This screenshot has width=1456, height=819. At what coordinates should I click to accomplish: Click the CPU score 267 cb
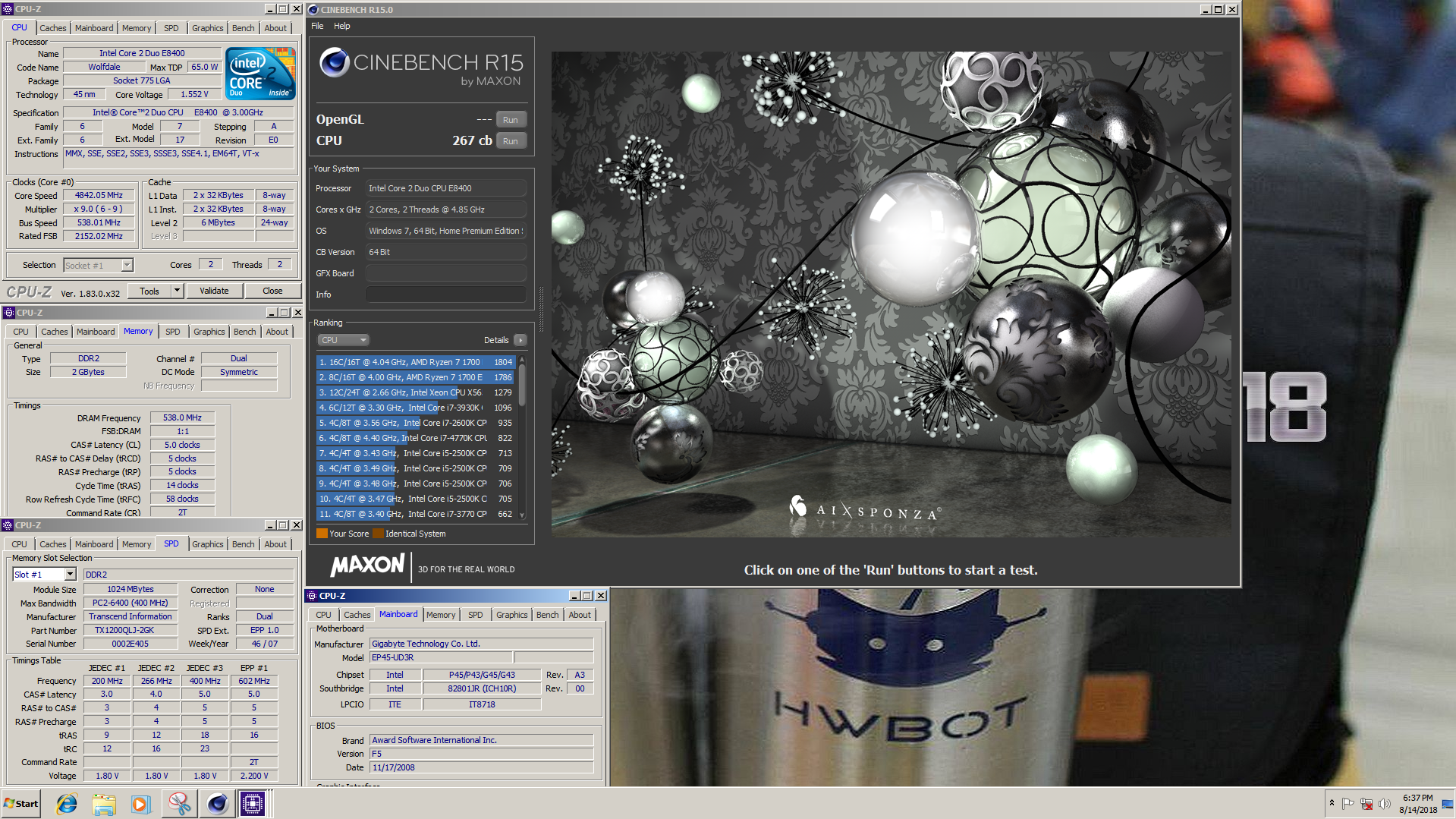tap(472, 140)
